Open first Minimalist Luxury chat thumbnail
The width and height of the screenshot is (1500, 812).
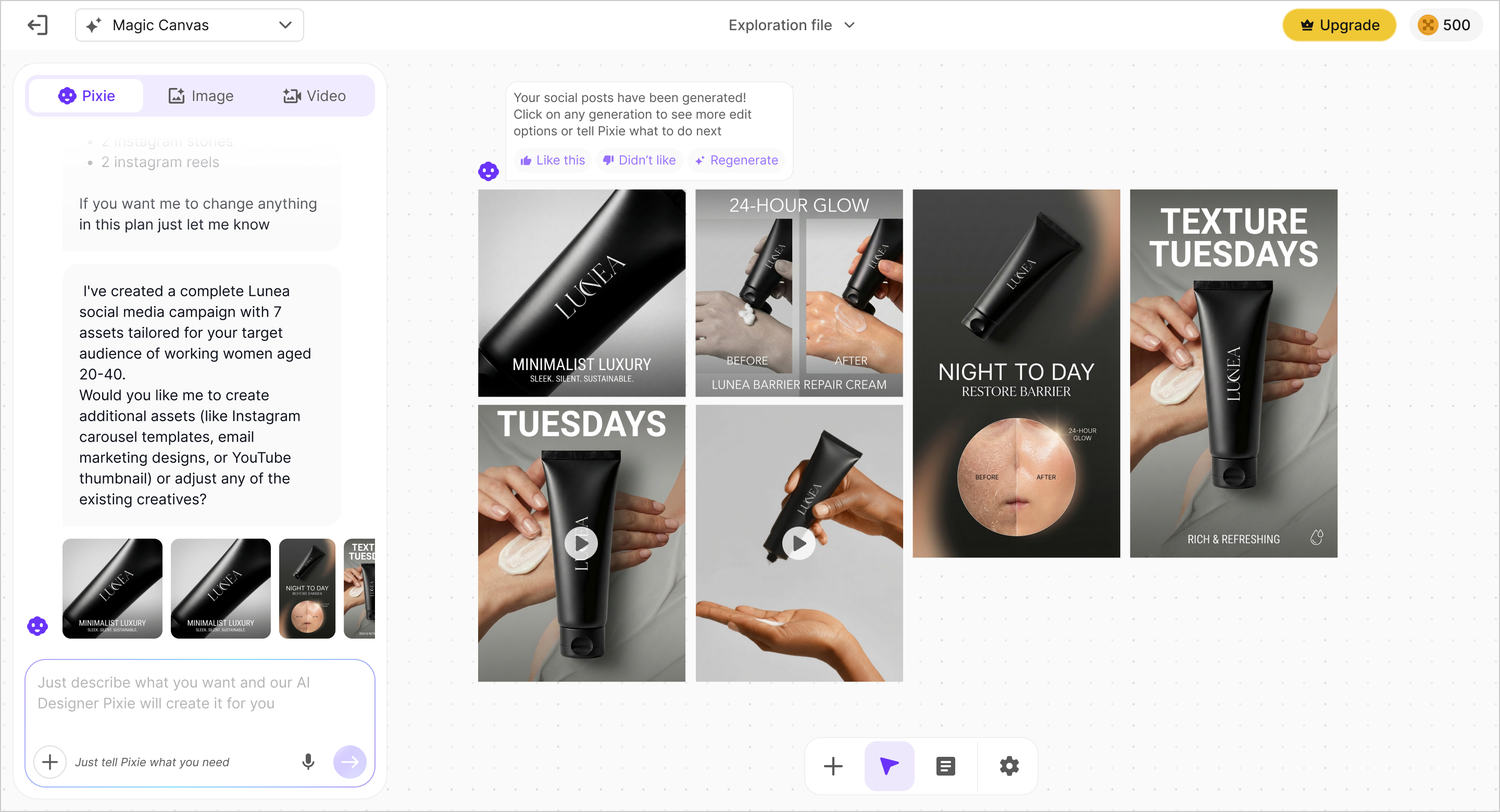113,589
